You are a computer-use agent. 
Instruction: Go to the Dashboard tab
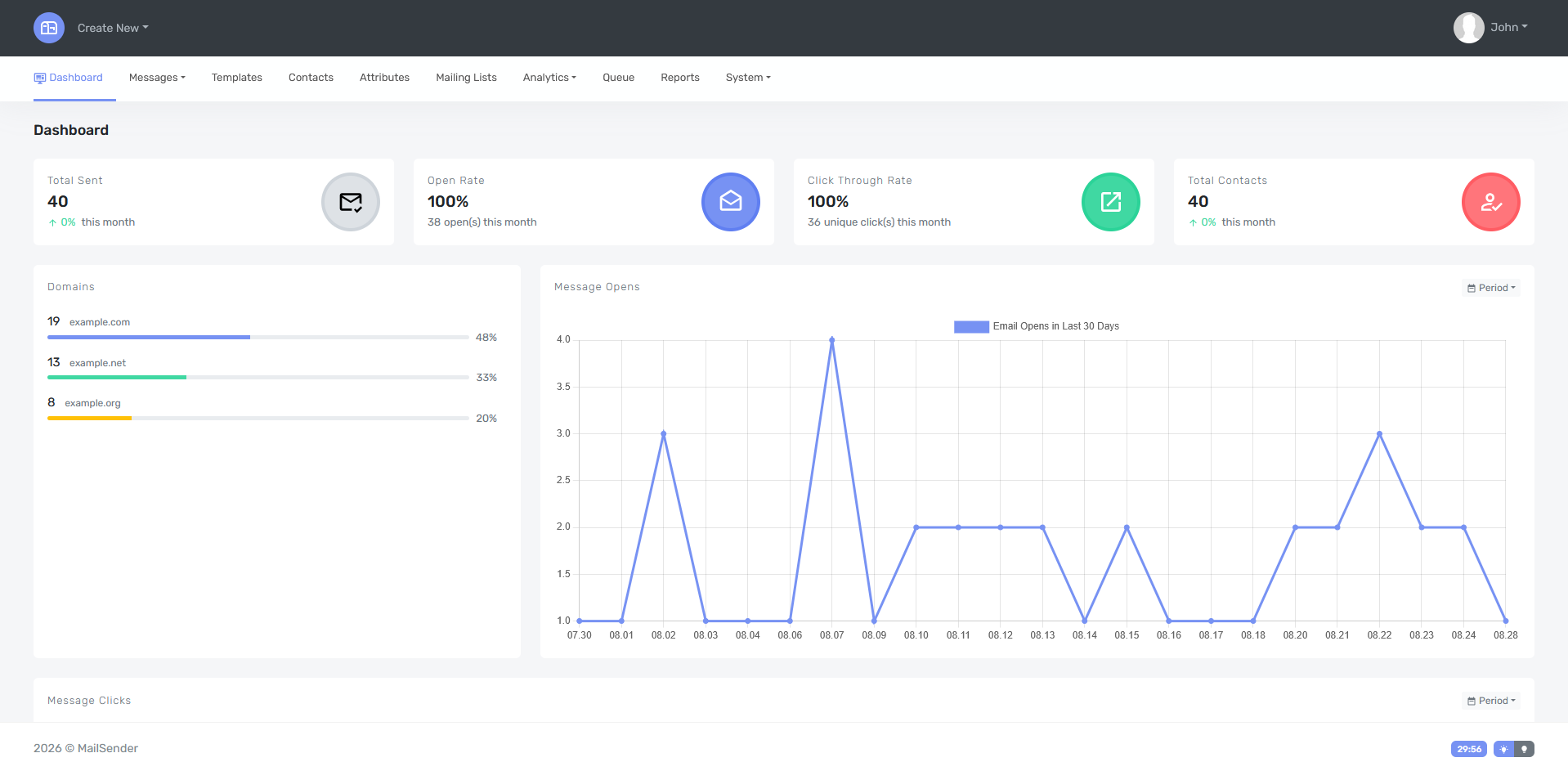pos(69,78)
